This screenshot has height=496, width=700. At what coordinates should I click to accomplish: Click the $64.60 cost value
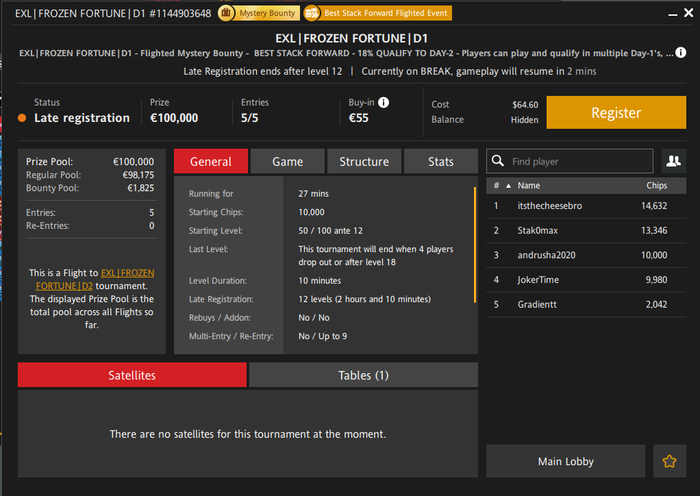[525, 104]
